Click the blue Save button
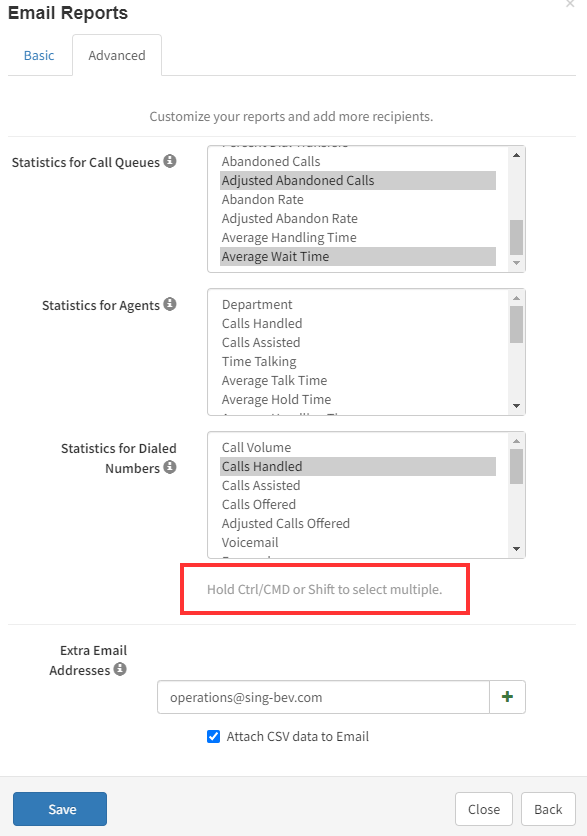This screenshot has width=587, height=836. point(60,809)
